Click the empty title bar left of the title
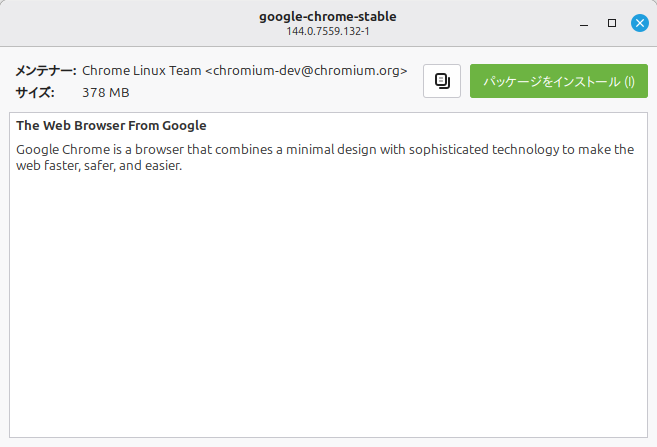The width and height of the screenshot is (657, 447). [x=120, y=22]
